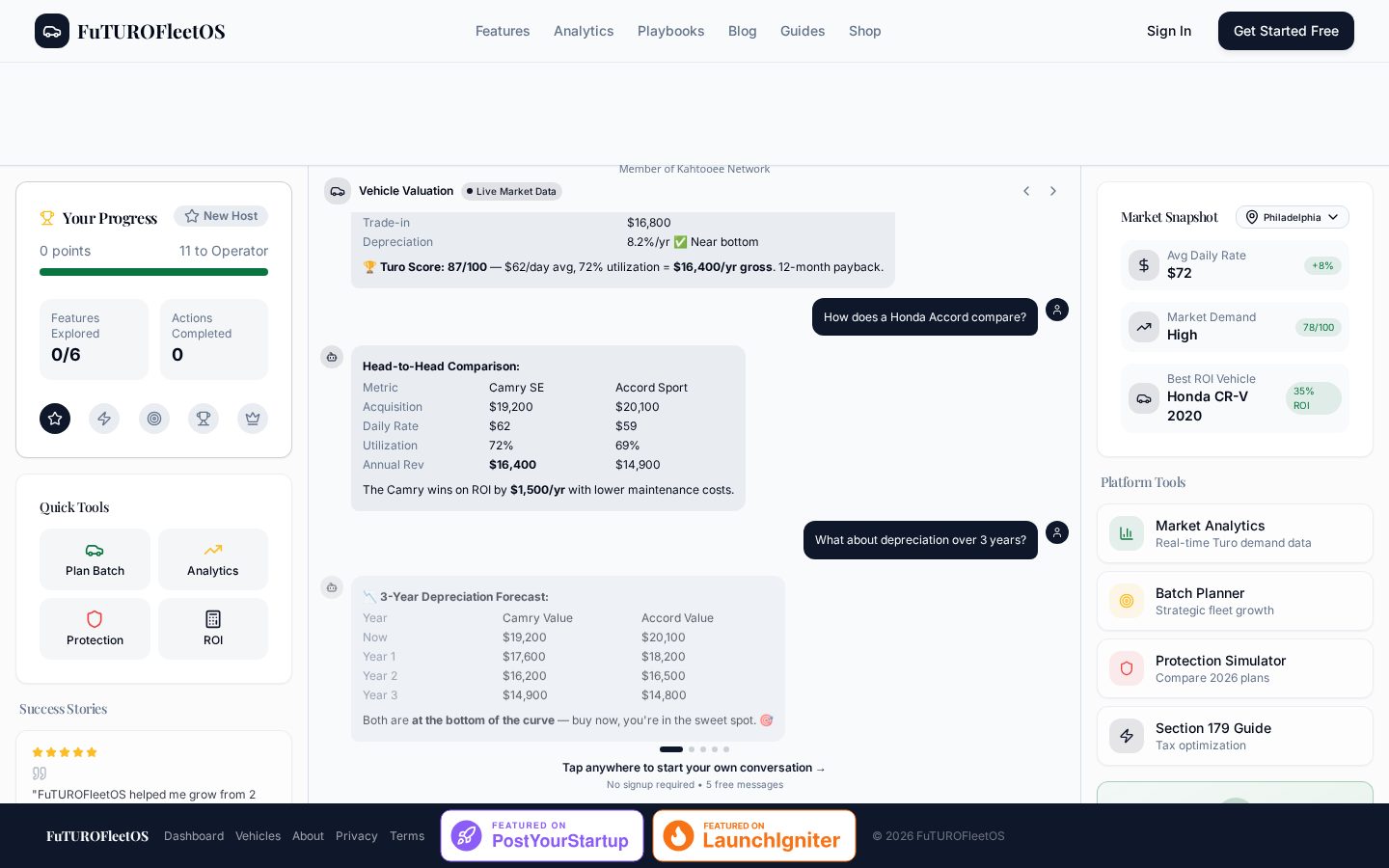Screen dimensions: 1389x868
Task: Click the FuTUROFleetOS car logo icon
Action: tap(52, 31)
